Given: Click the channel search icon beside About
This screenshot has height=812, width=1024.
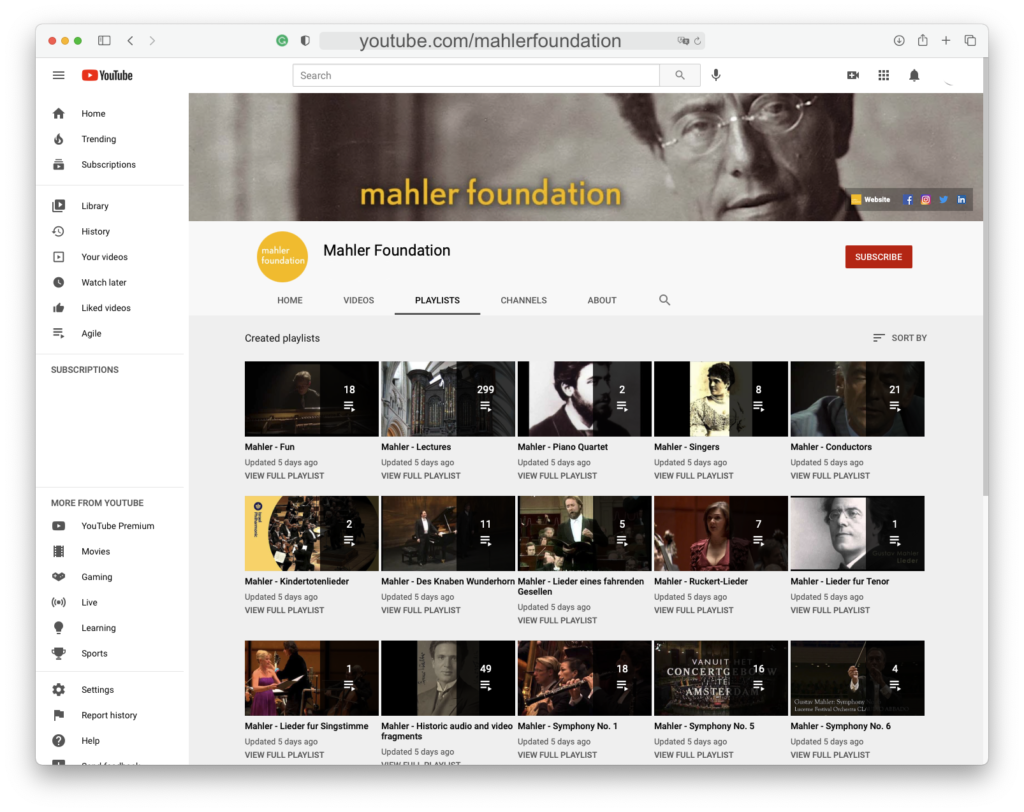Looking at the screenshot, I should [x=664, y=300].
